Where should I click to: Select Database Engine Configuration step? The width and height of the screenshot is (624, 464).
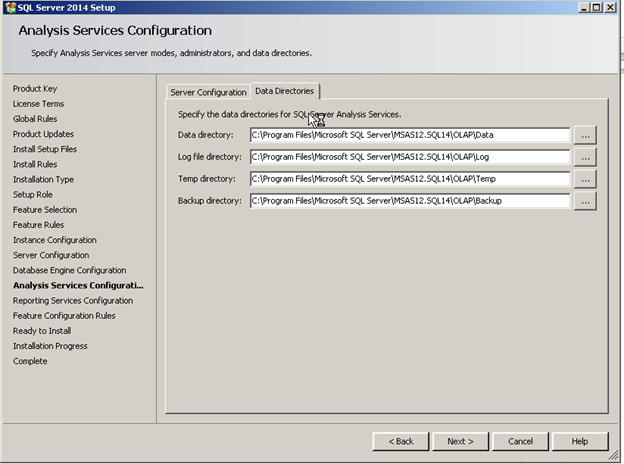(x=69, y=270)
